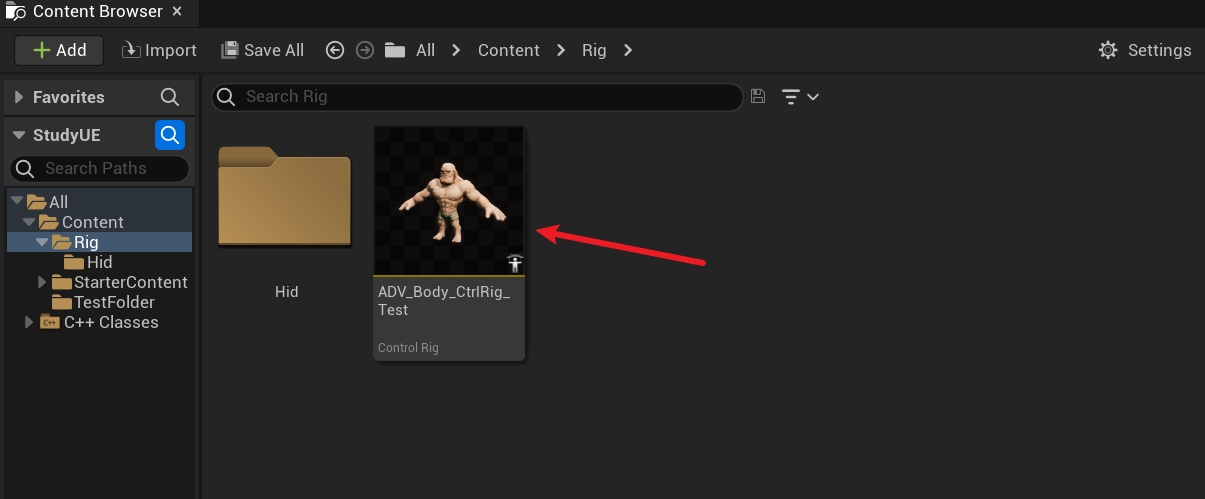Click the Favorites search magnifier icon

[170, 97]
